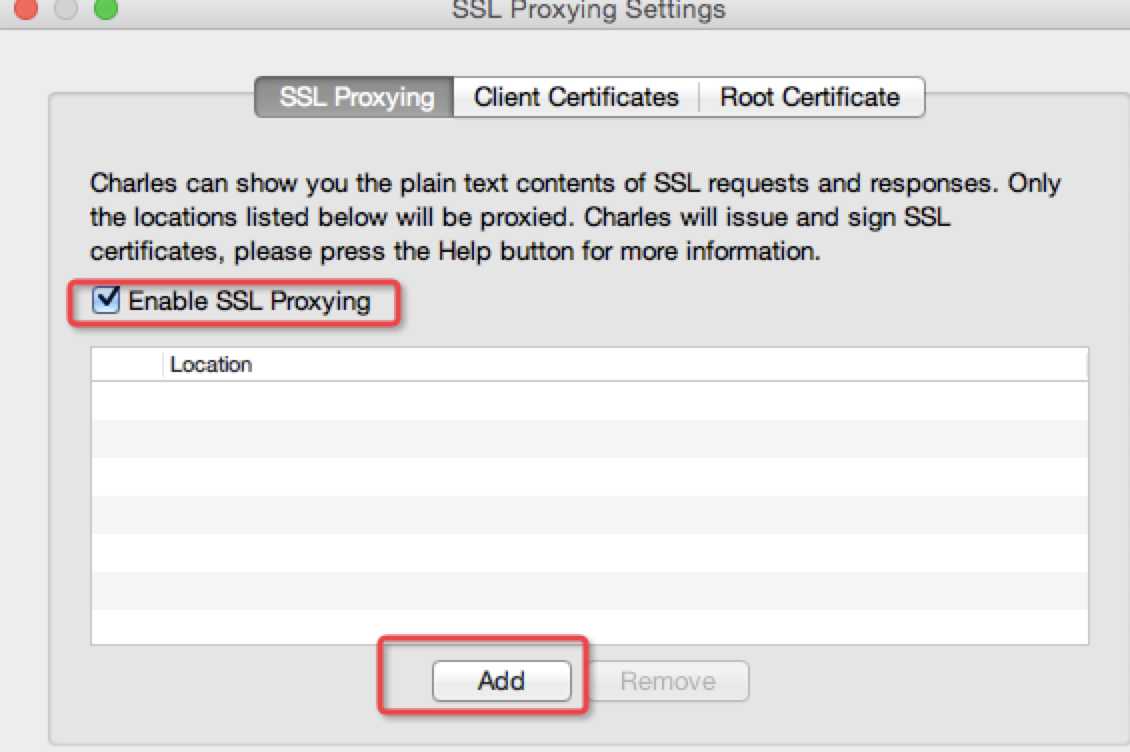Switch to the SSL Proxying tab
Image resolution: width=1130 pixels, height=752 pixels.
coord(355,97)
